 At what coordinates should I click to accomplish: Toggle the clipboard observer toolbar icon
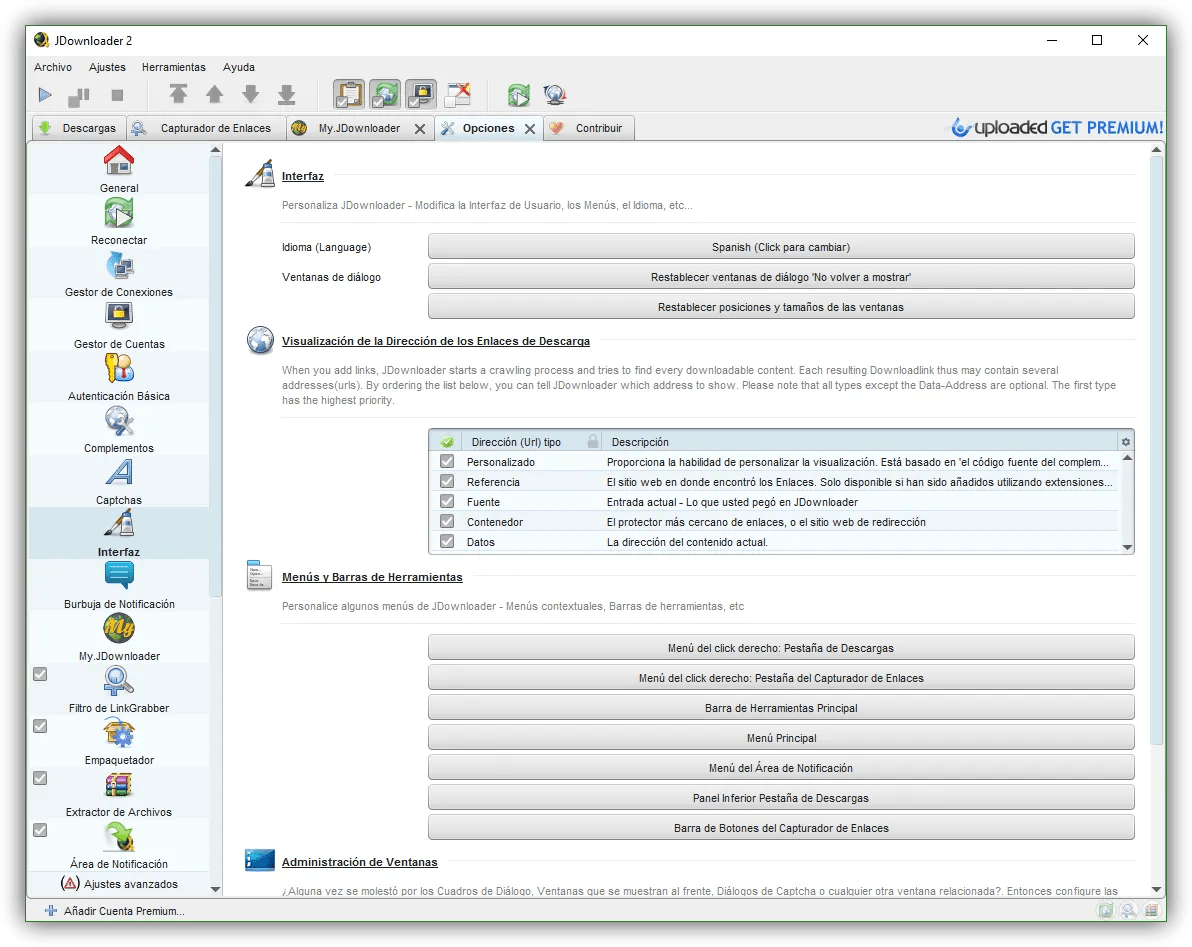[x=349, y=94]
